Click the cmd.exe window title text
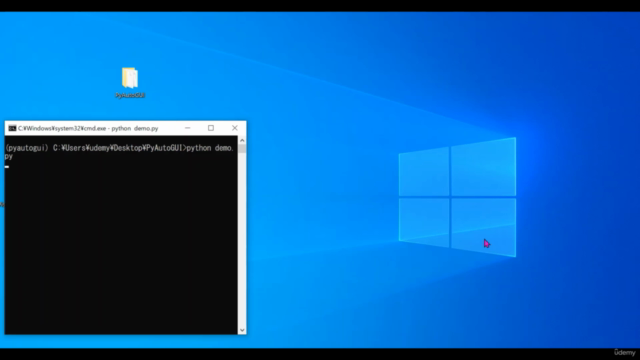The width and height of the screenshot is (640, 360). point(88,128)
